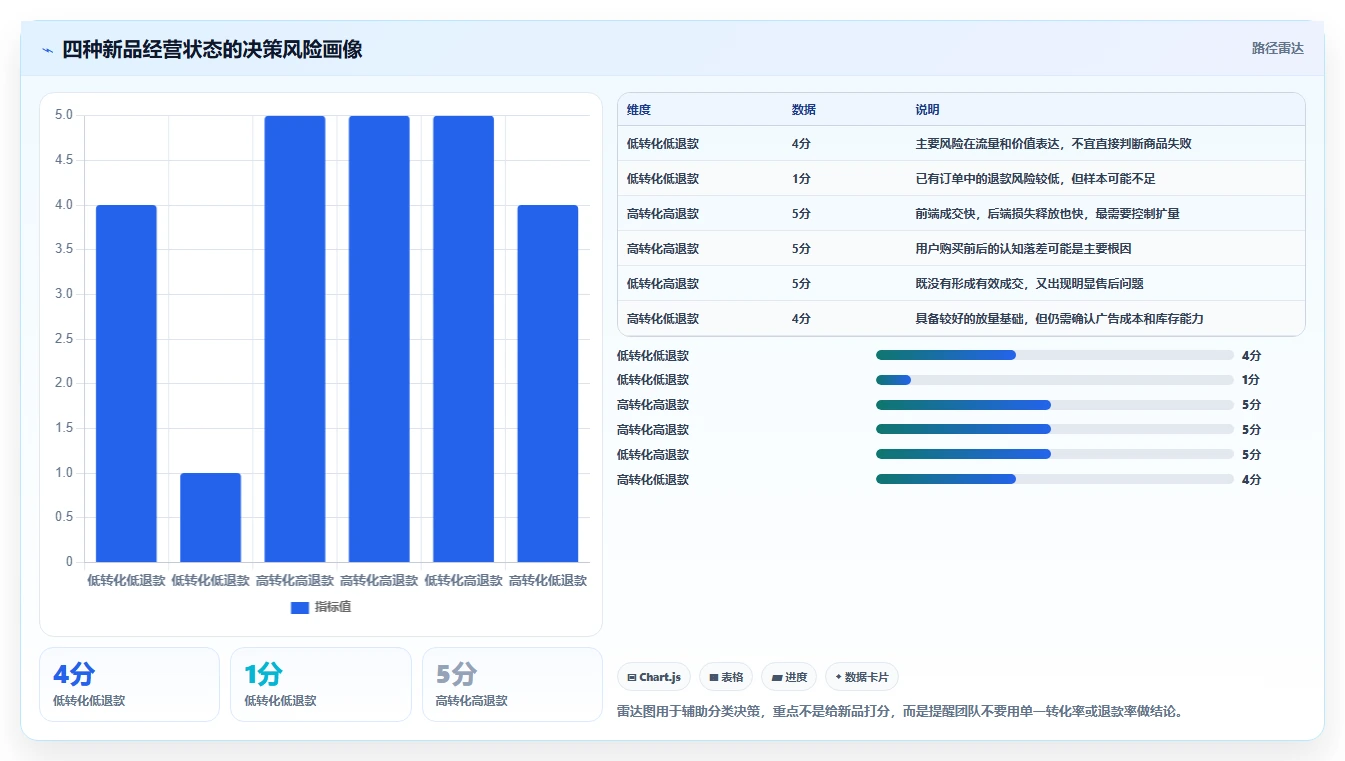
Task: Click the 高转化低退款 progress bar showing 4分
Action: coord(1055,479)
